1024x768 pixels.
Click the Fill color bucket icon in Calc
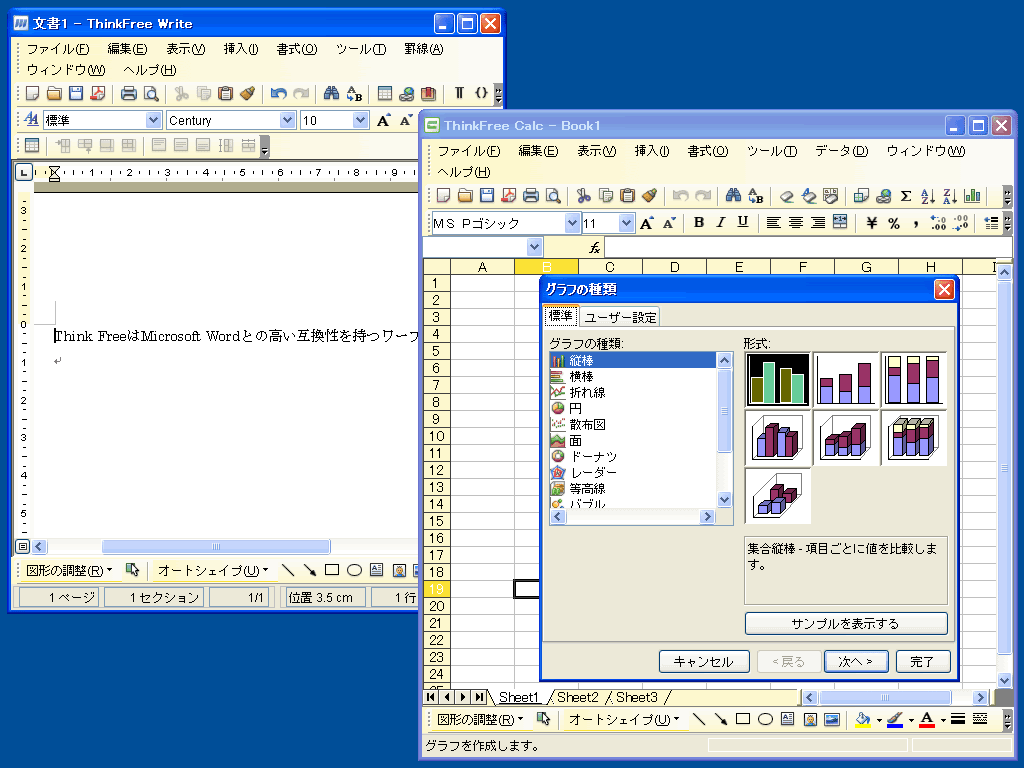pyautogui.click(x=863, y=719)
